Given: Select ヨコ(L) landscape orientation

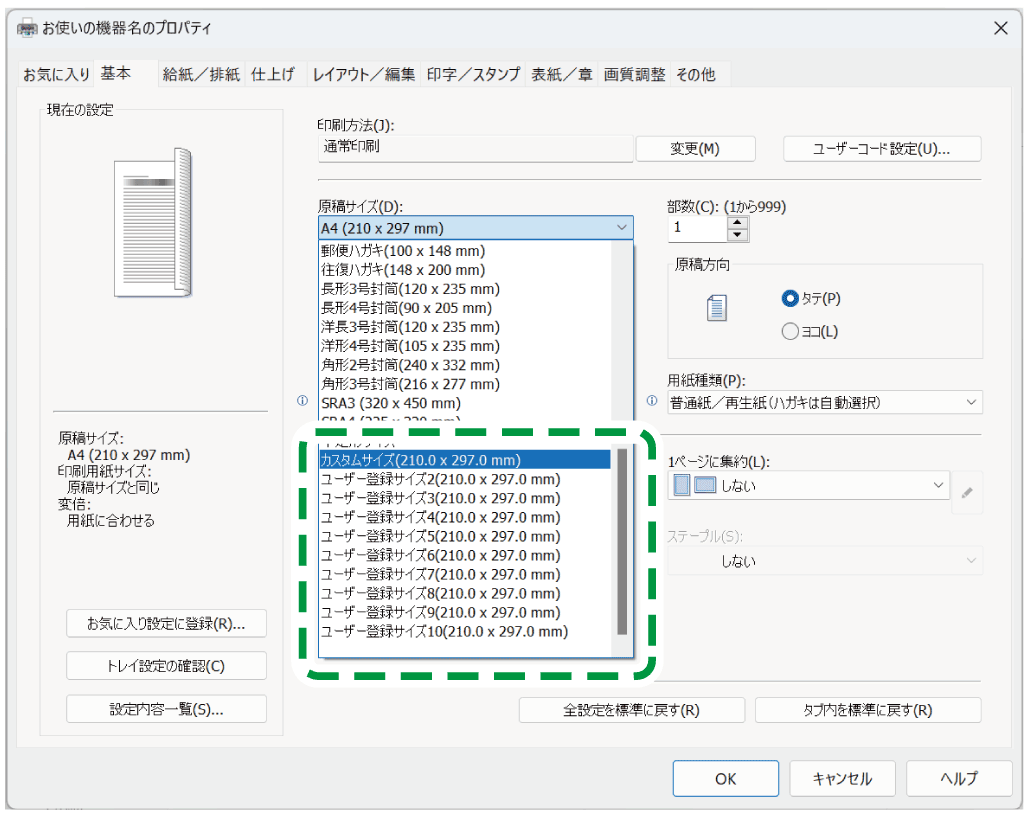Looking at the screenshot, I should pos(790,331).
